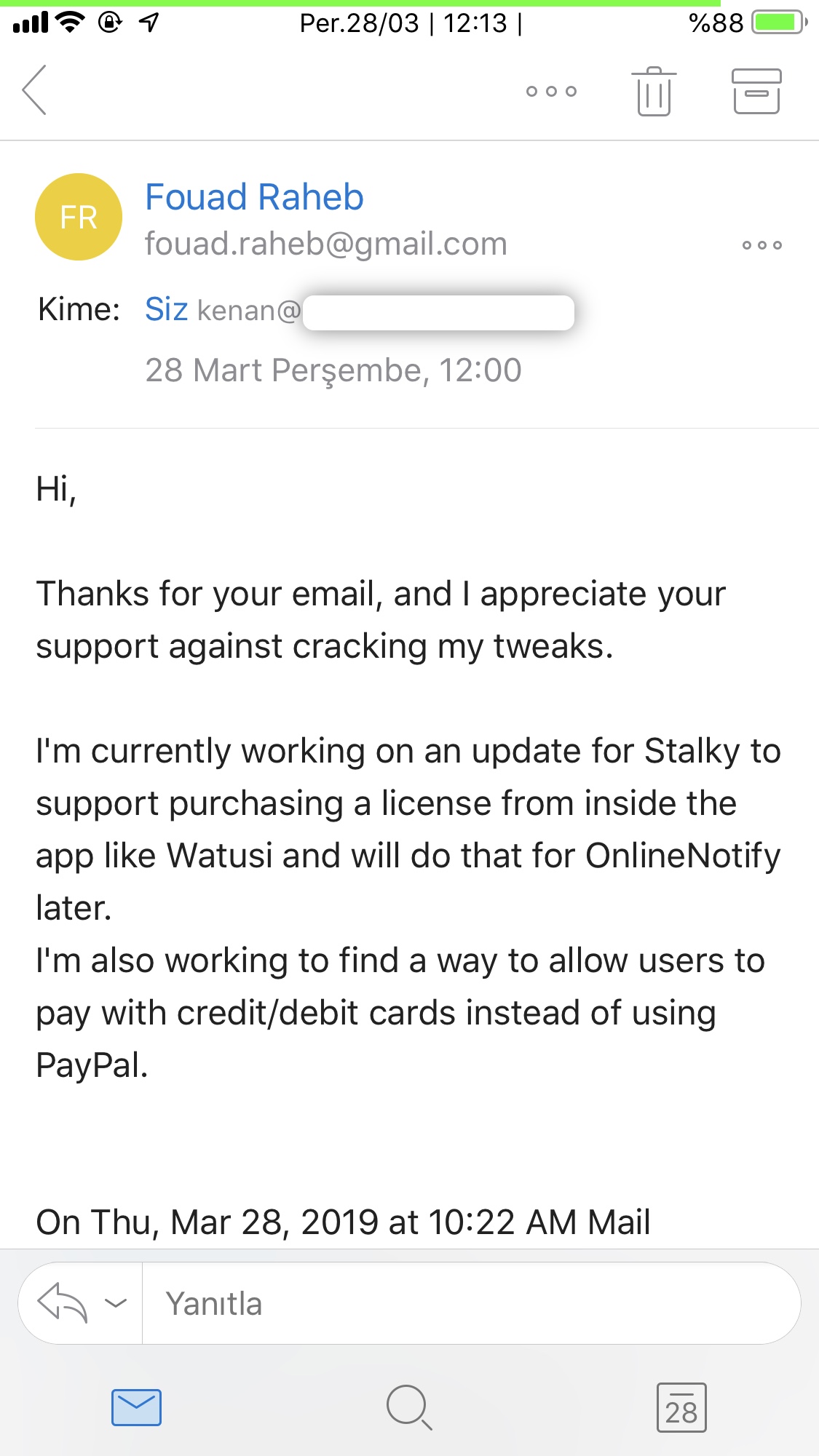Switch to the Mail tab
Image resolution: width=819 pixels, height=1456 pixels.
pyautogui.click(x=136, y=1407)
